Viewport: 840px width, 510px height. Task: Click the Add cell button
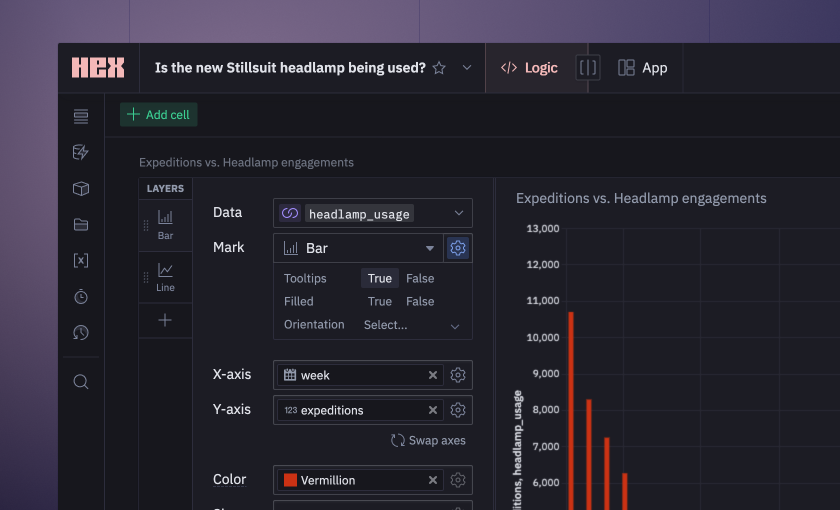(x=159, y=115)
